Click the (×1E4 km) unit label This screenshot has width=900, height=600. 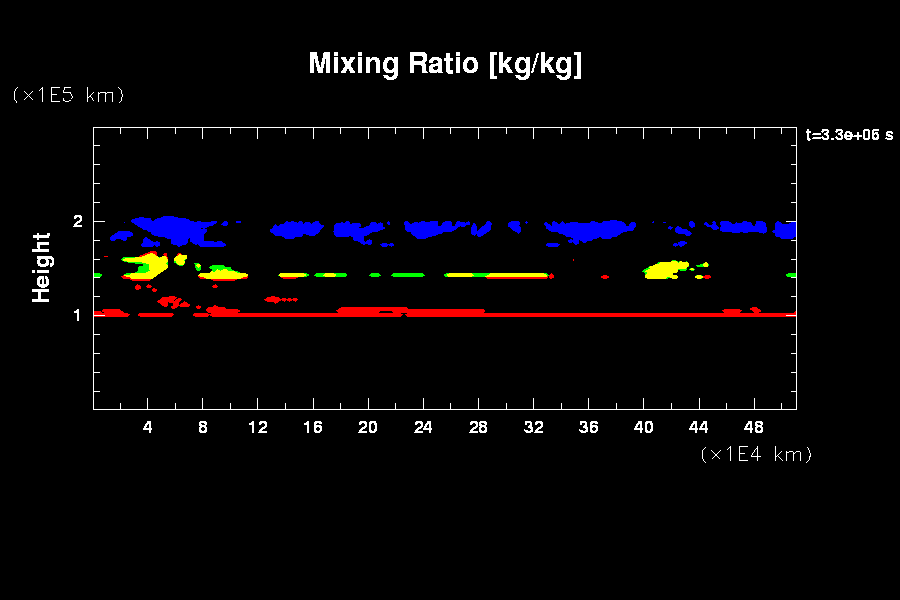click(756, 454)
